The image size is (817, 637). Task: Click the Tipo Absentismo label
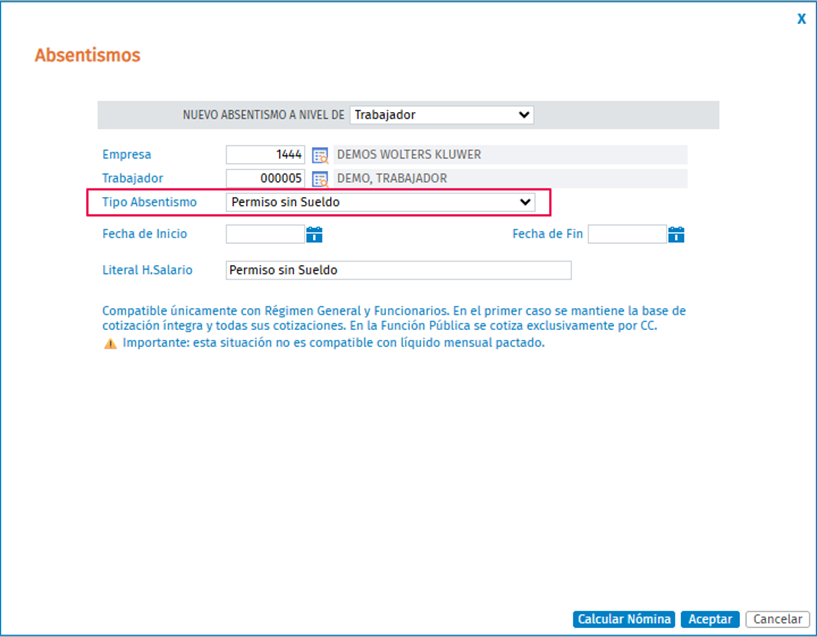[x=150, y=202]
